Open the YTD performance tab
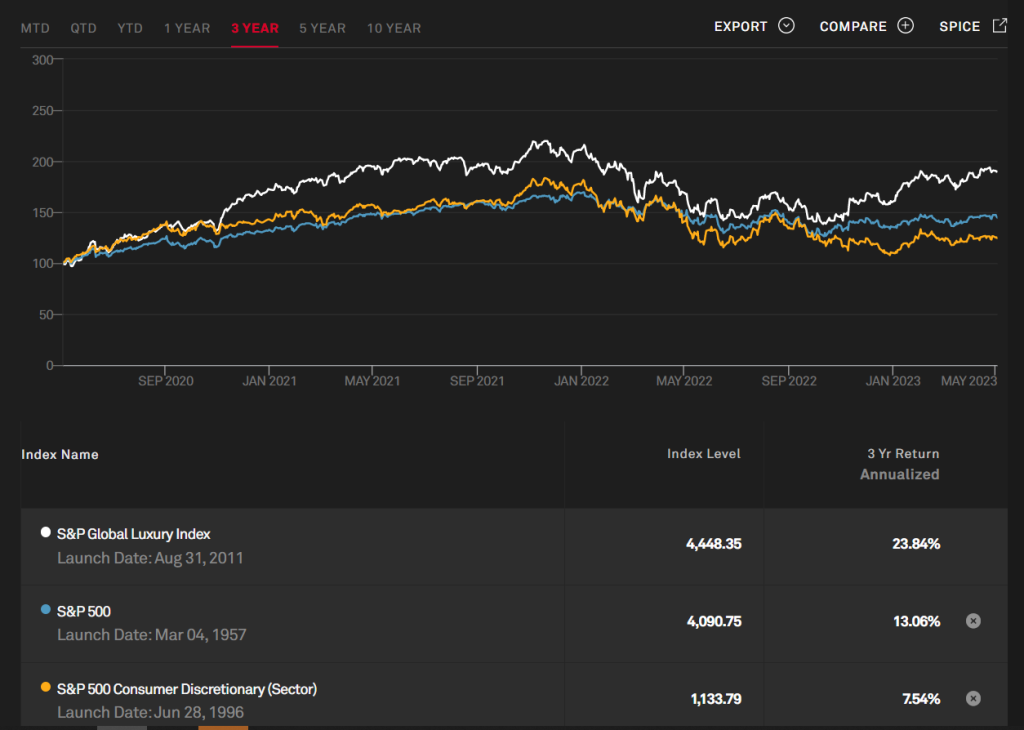The width and height of the screenshot is (1024, 730). pyautogui.click(x=130, y=28)
